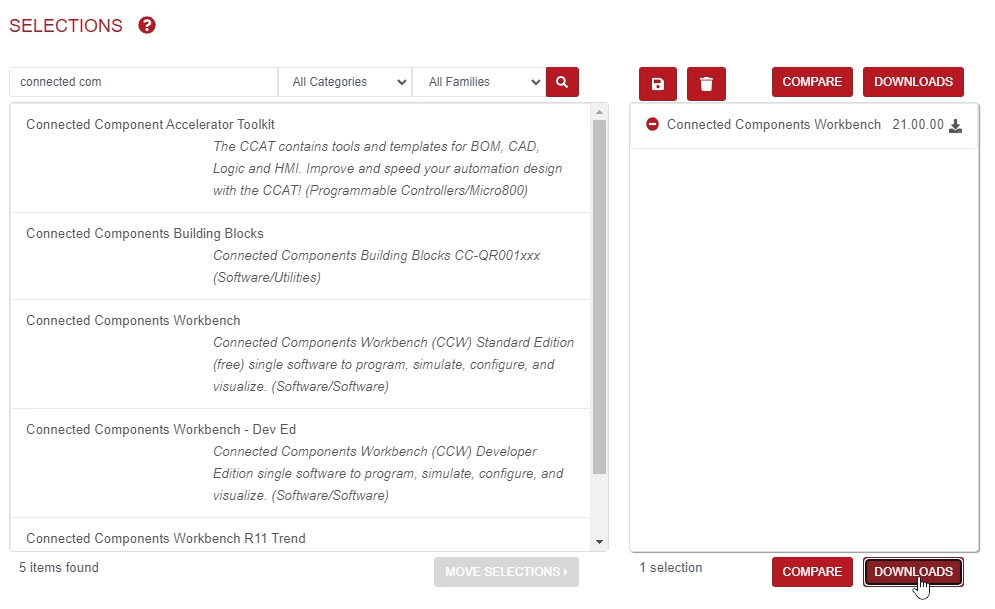Viewport: 995px width, 609px height.
Task: Click the SELECTIONS heading
Action: [66, 25]
